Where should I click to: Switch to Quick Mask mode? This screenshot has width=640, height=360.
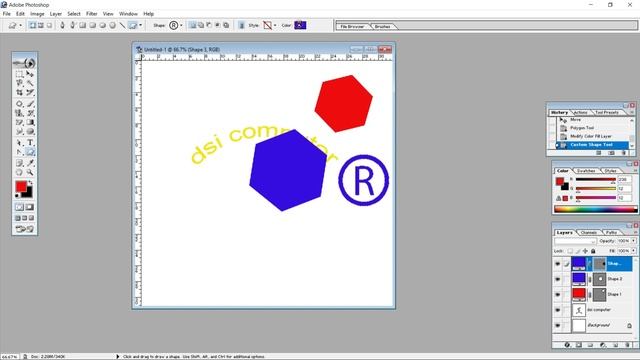pos(30,207)
